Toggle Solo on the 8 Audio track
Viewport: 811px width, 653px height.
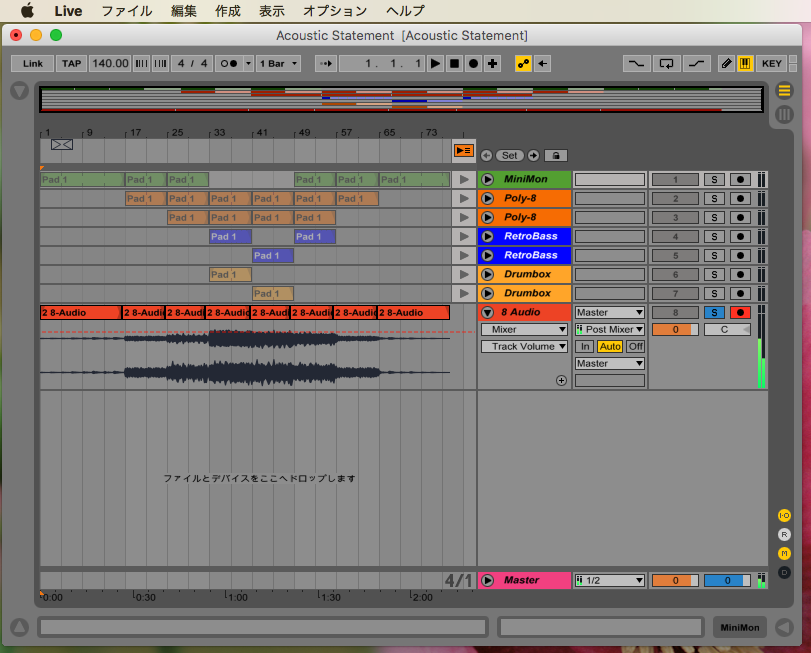point(714,312)
